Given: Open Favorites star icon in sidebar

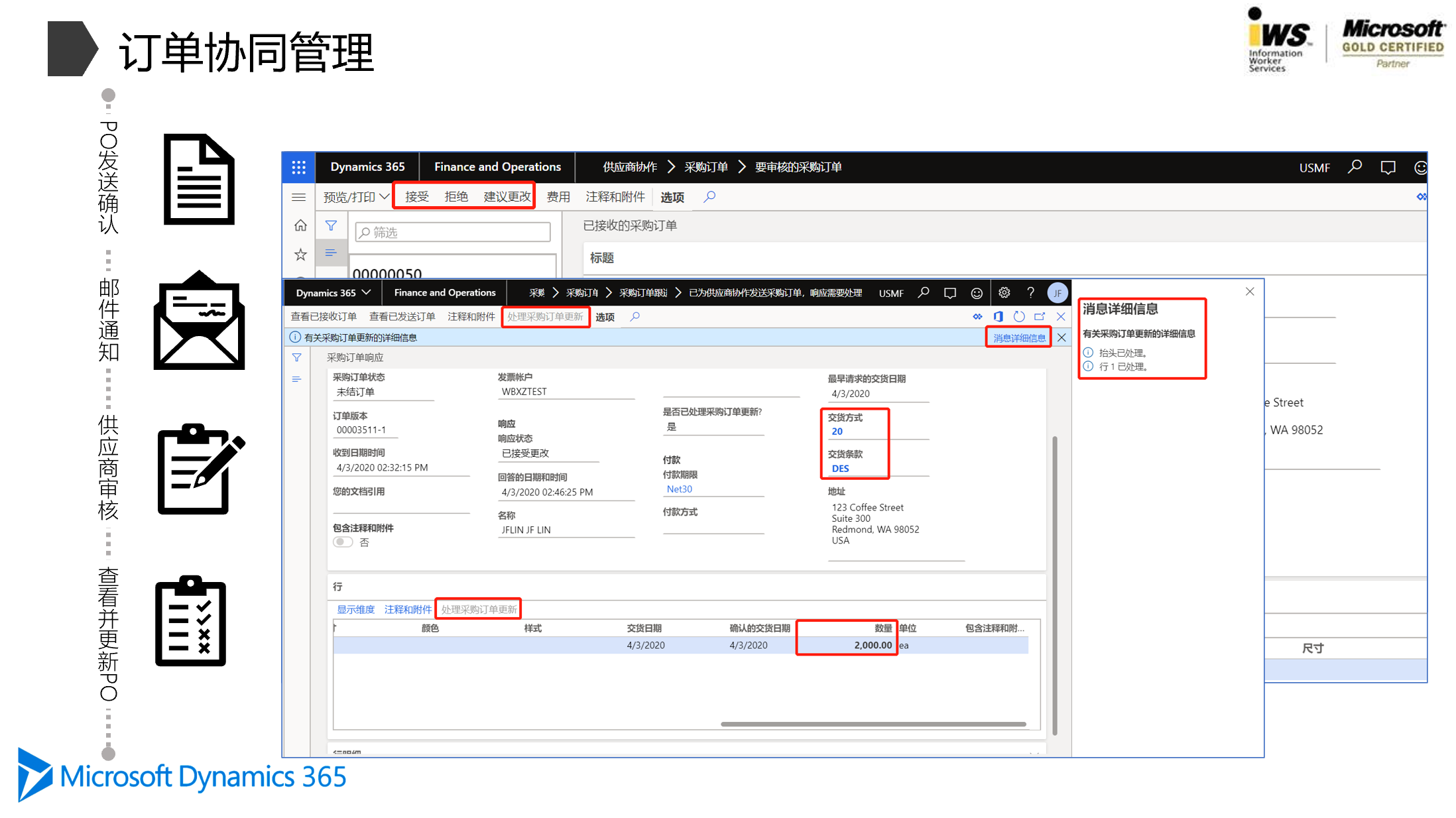Looking at the screenshot, I should tap(300, 255).
